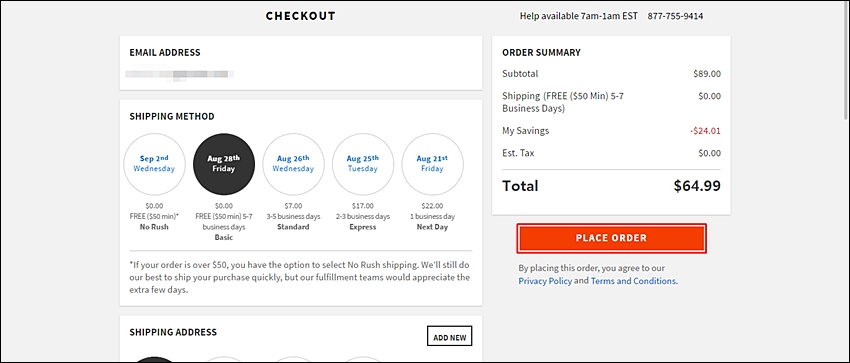Click the $89.00 subtotal value
Screen dimensions: 850x363
point(707,74)
